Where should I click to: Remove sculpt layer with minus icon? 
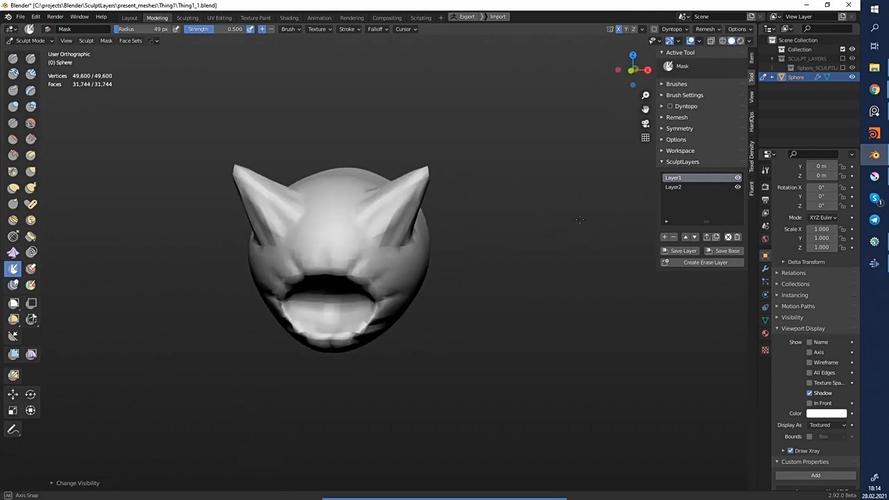point(673,237)
